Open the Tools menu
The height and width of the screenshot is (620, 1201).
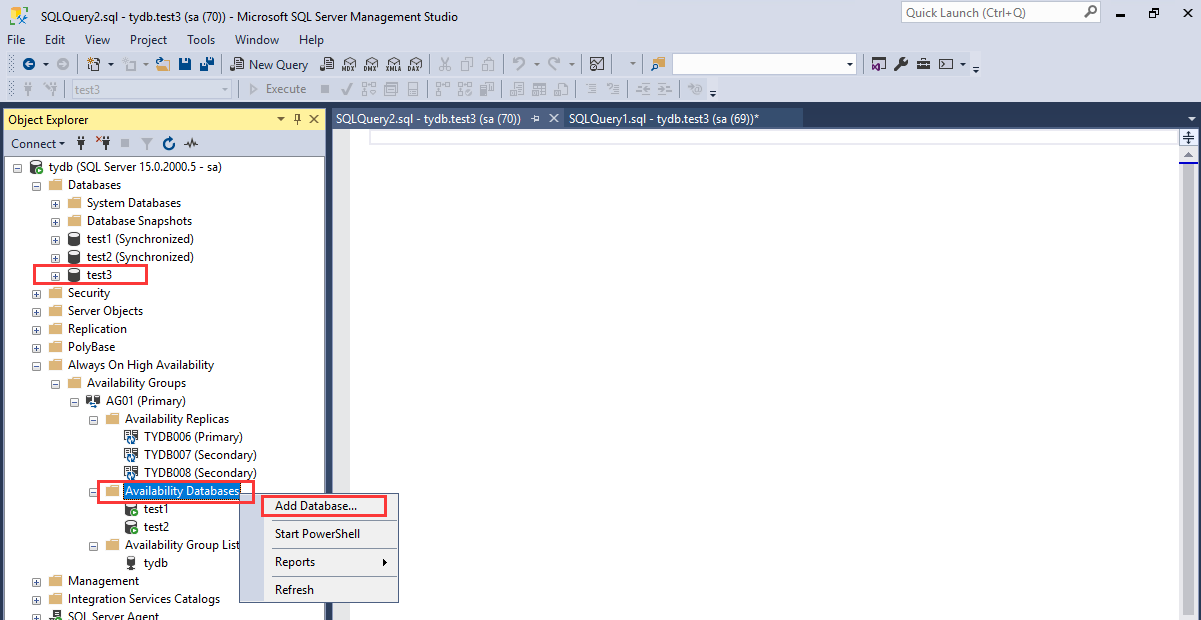tap(201, 40)
